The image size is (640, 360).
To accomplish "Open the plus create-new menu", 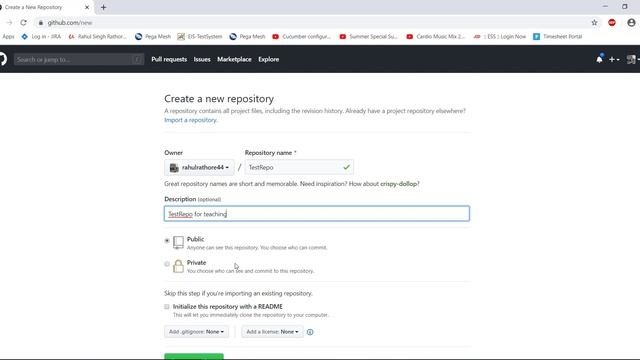I will point(614,60).
